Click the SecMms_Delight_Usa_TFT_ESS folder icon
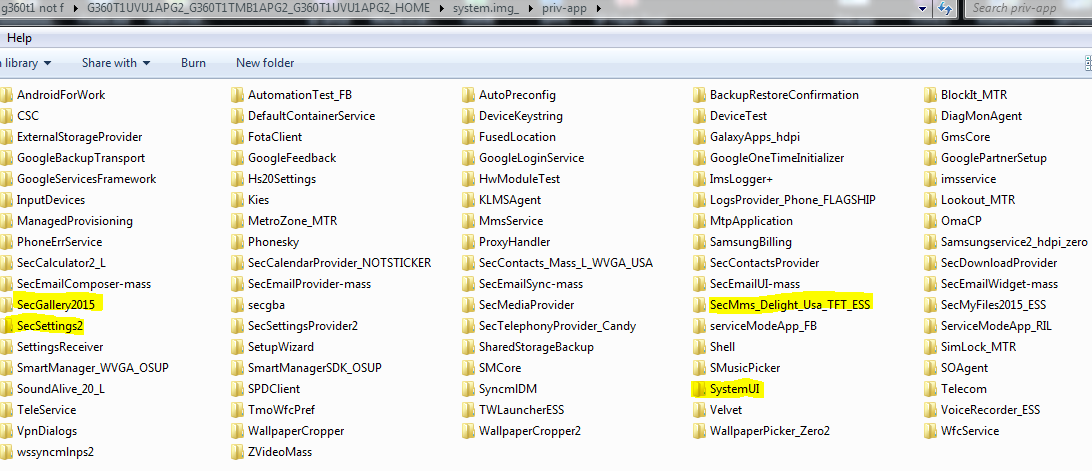Screen dimensions: 1092x471 tap(699, 304)
